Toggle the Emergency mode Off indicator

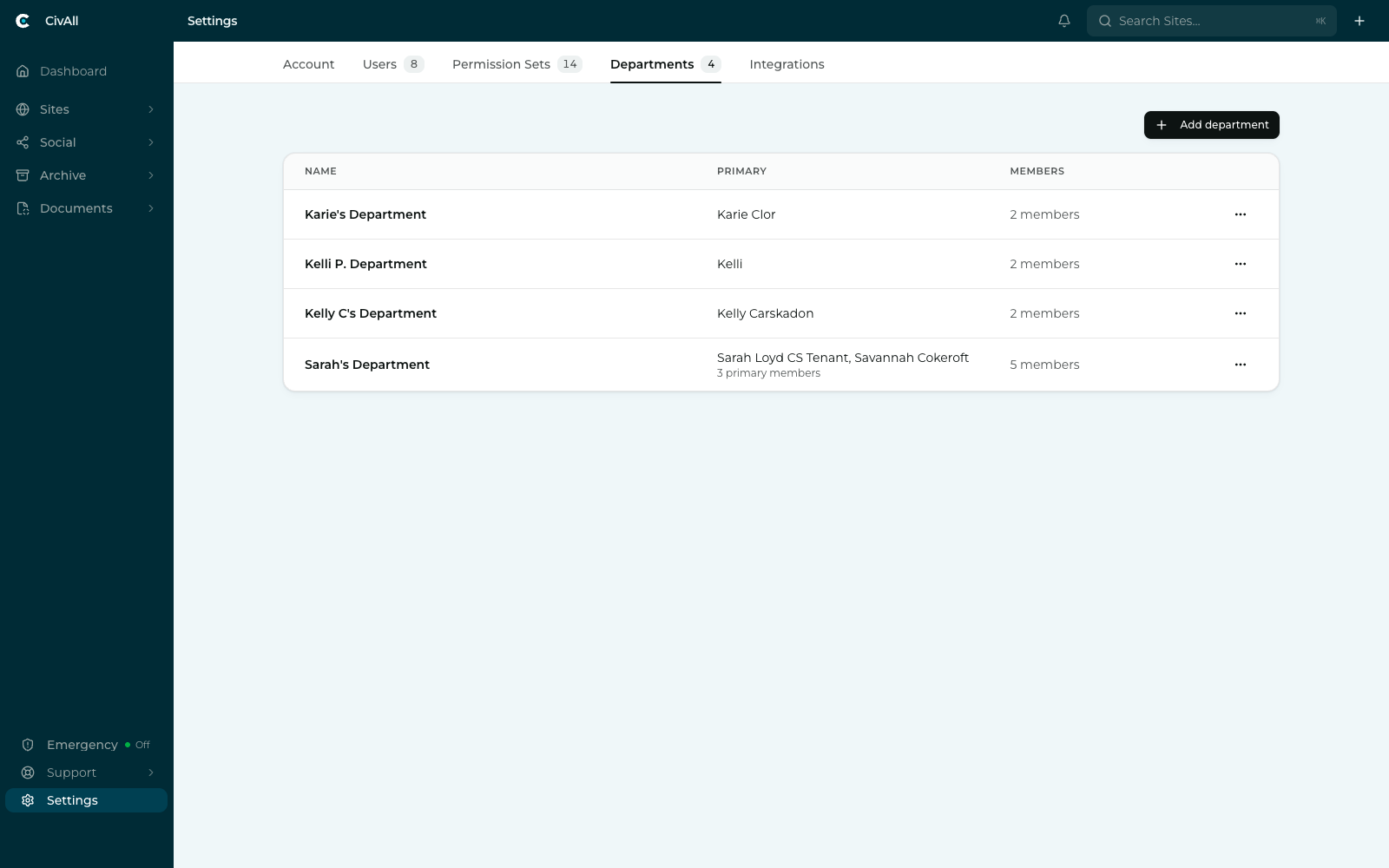[x=137, y=745]
